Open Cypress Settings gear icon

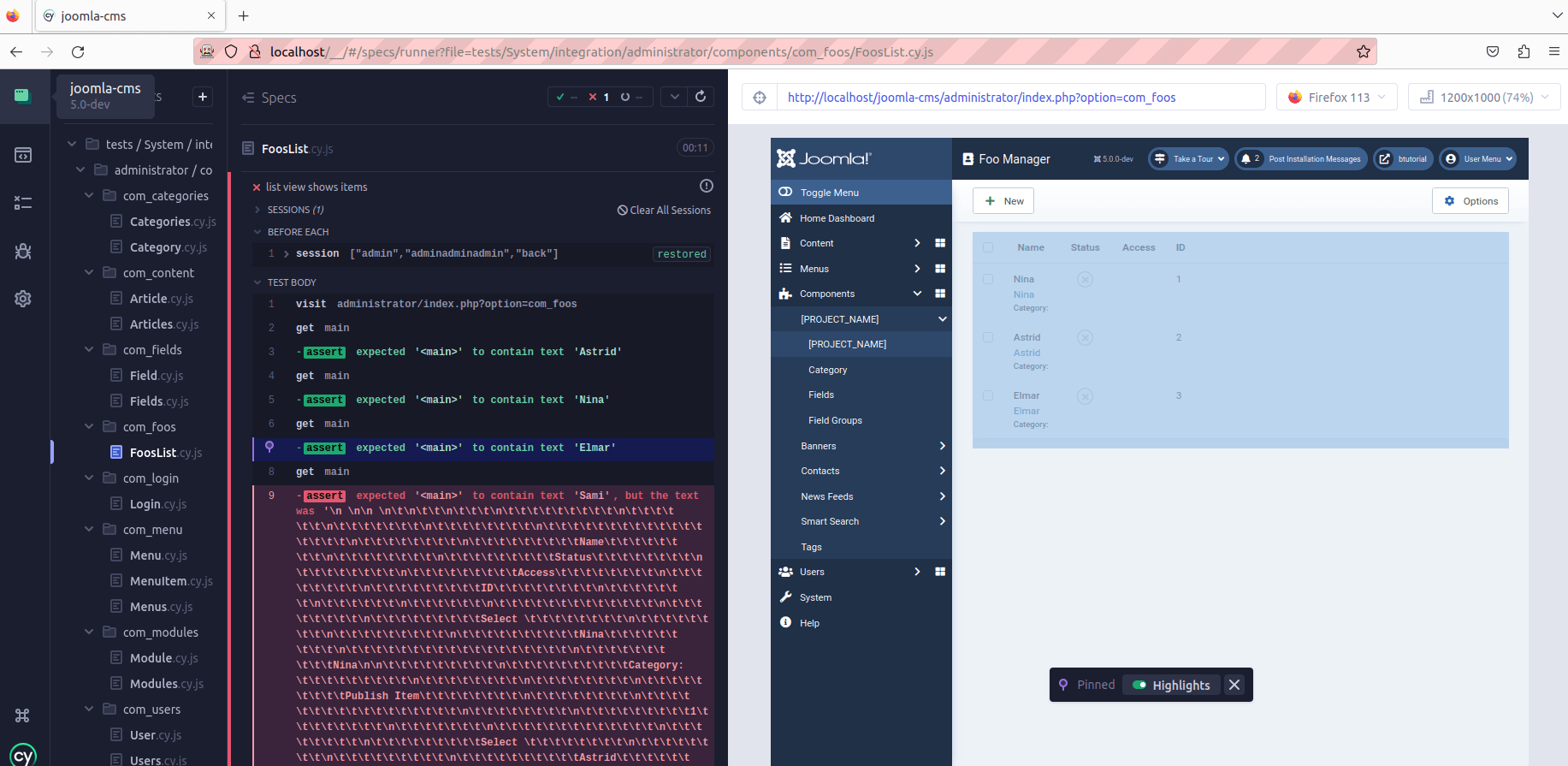(23, 299)
